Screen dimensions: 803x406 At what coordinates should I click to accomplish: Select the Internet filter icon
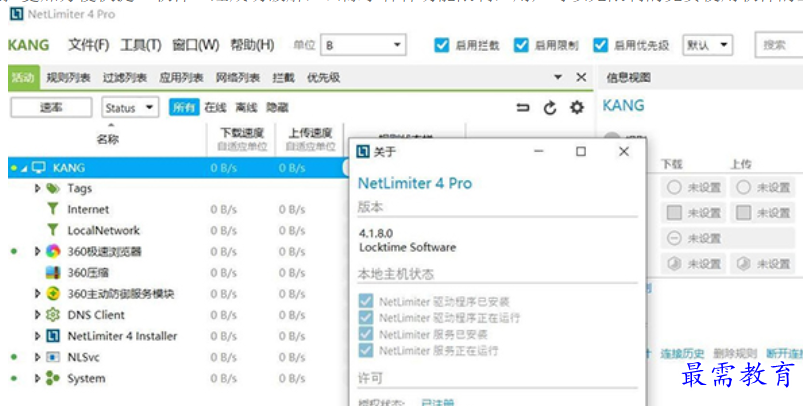click(53, 209)
